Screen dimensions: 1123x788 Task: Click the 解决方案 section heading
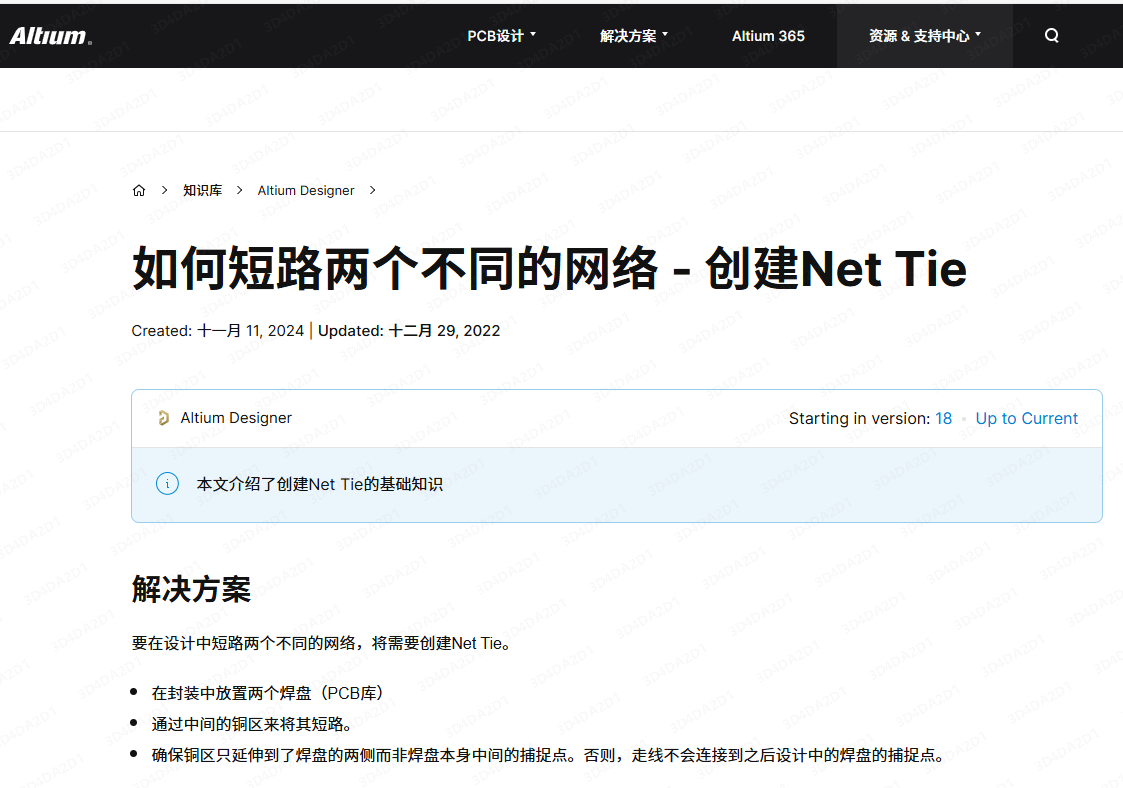(190, 590)
